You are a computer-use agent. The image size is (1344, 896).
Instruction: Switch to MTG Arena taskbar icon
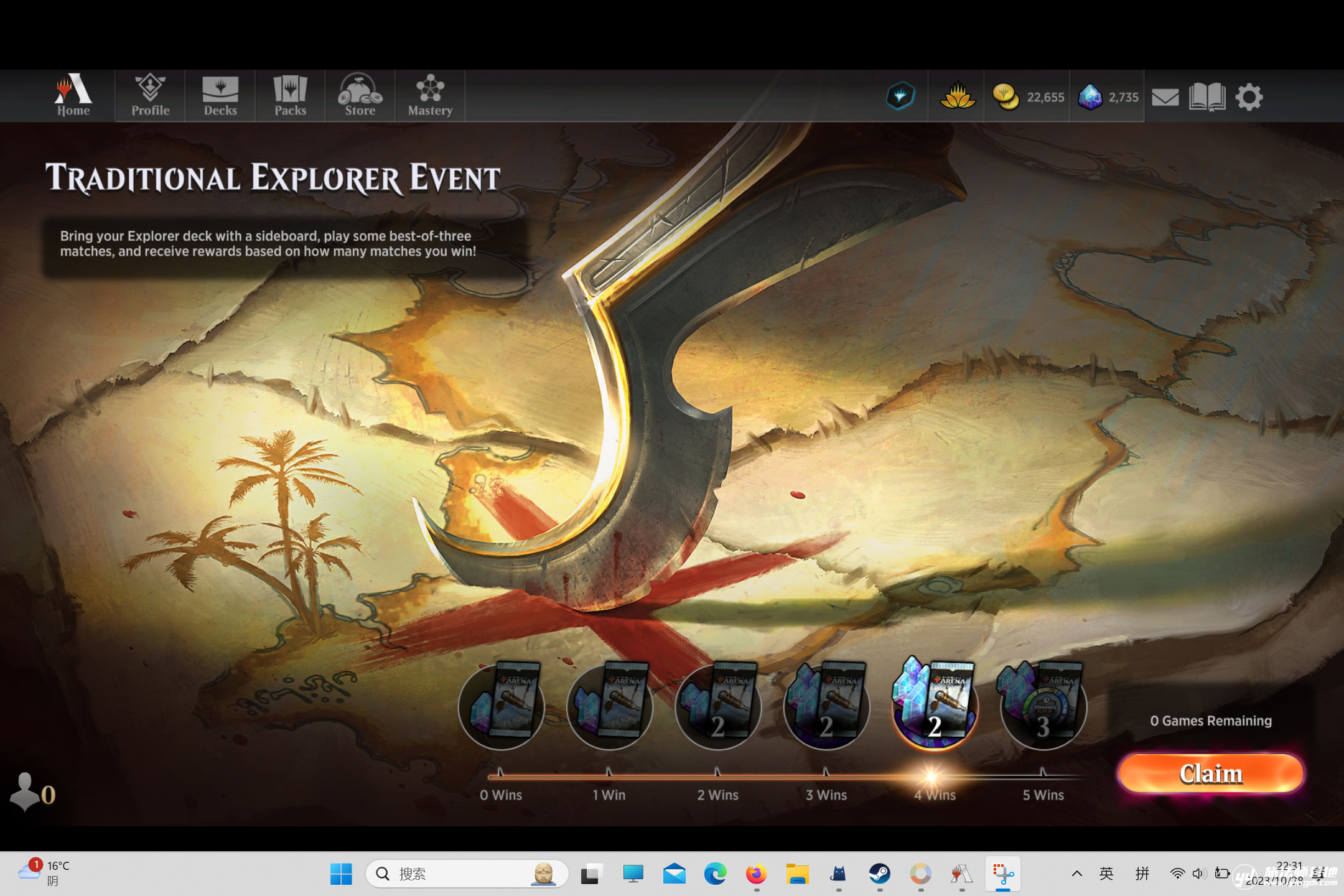(961, 874)
